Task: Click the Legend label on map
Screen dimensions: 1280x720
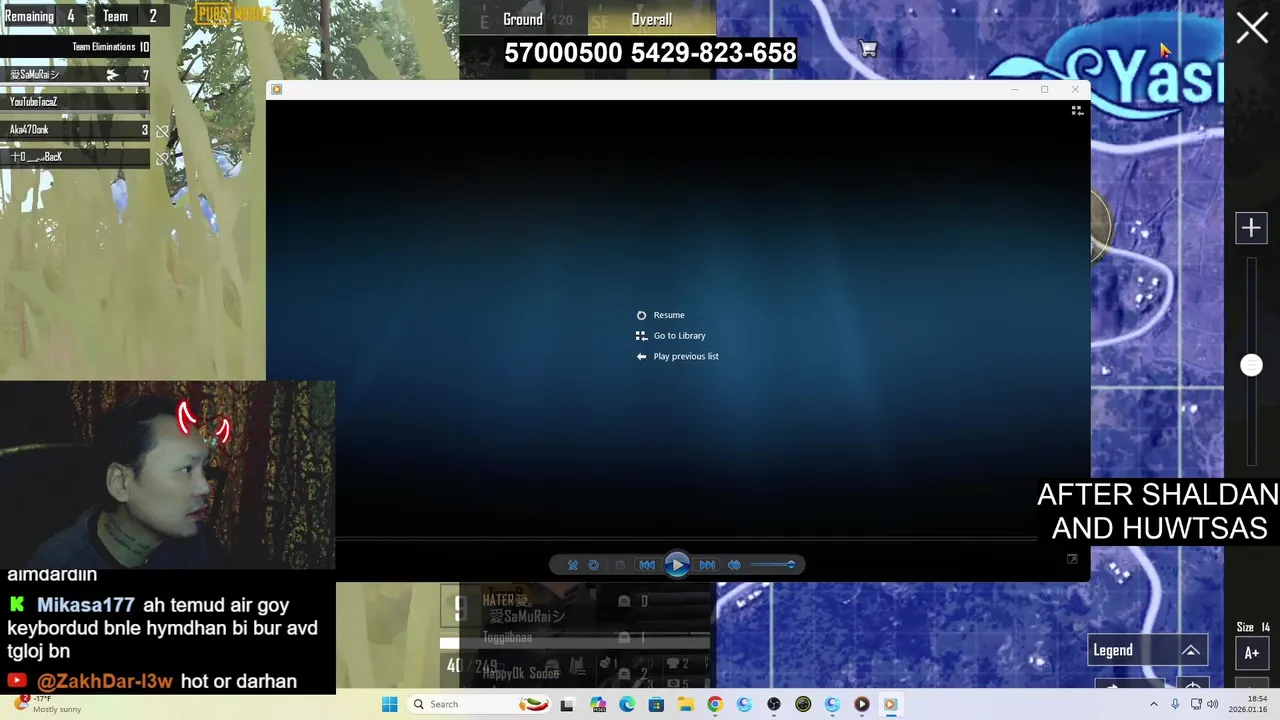Action: coord(1113,650)
